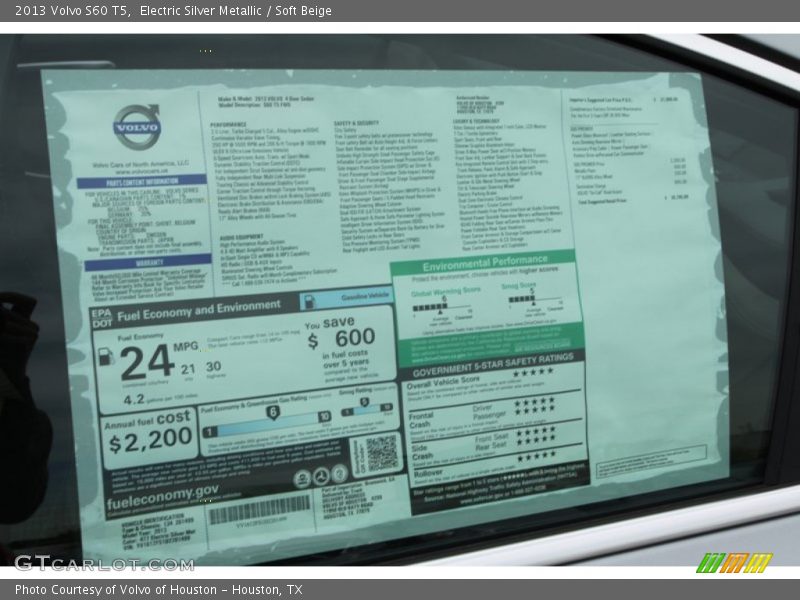Click the Rollover star rating
This screenshot has height=600, width=800.
[x=536, y=456]
